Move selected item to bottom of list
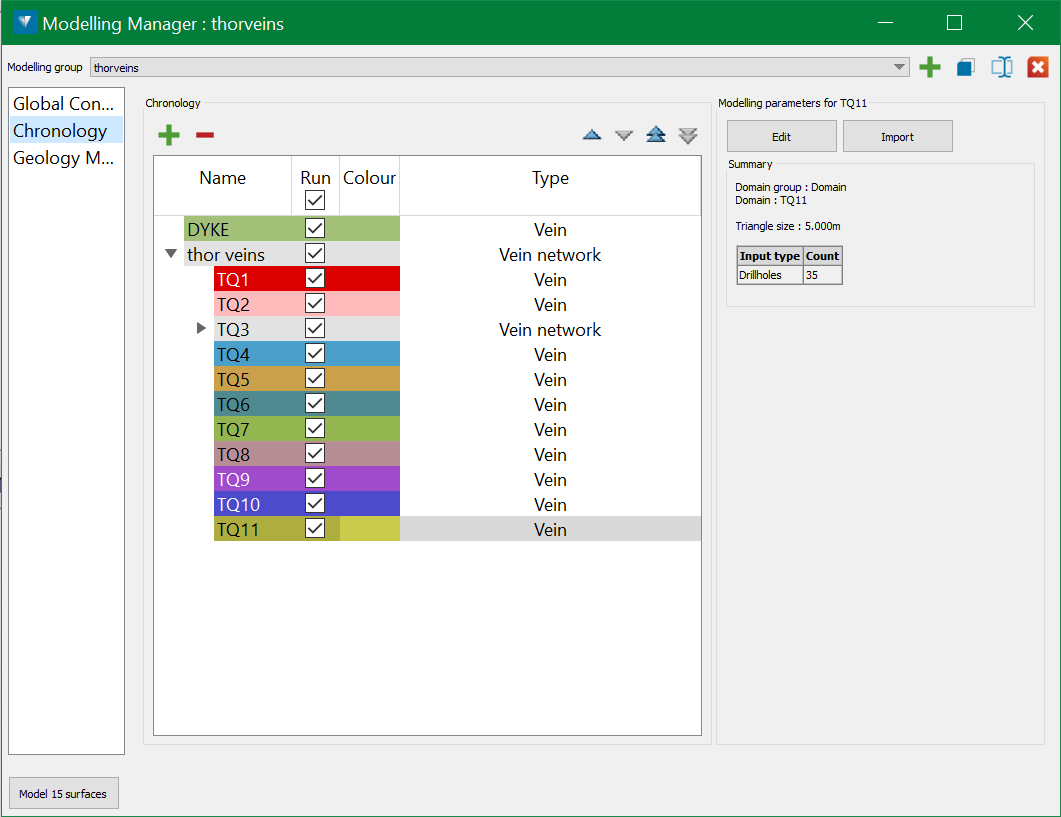The image size is (1061, 817). (688, 135)
